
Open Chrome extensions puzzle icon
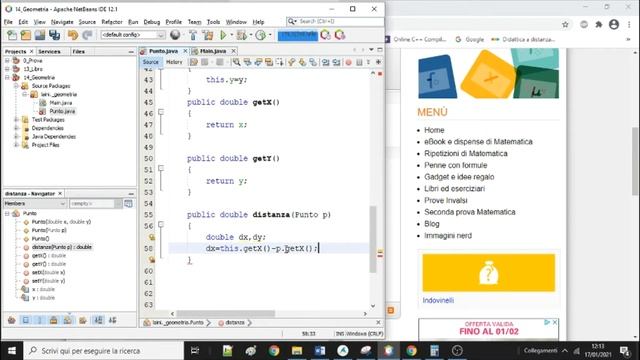[599, 24]
